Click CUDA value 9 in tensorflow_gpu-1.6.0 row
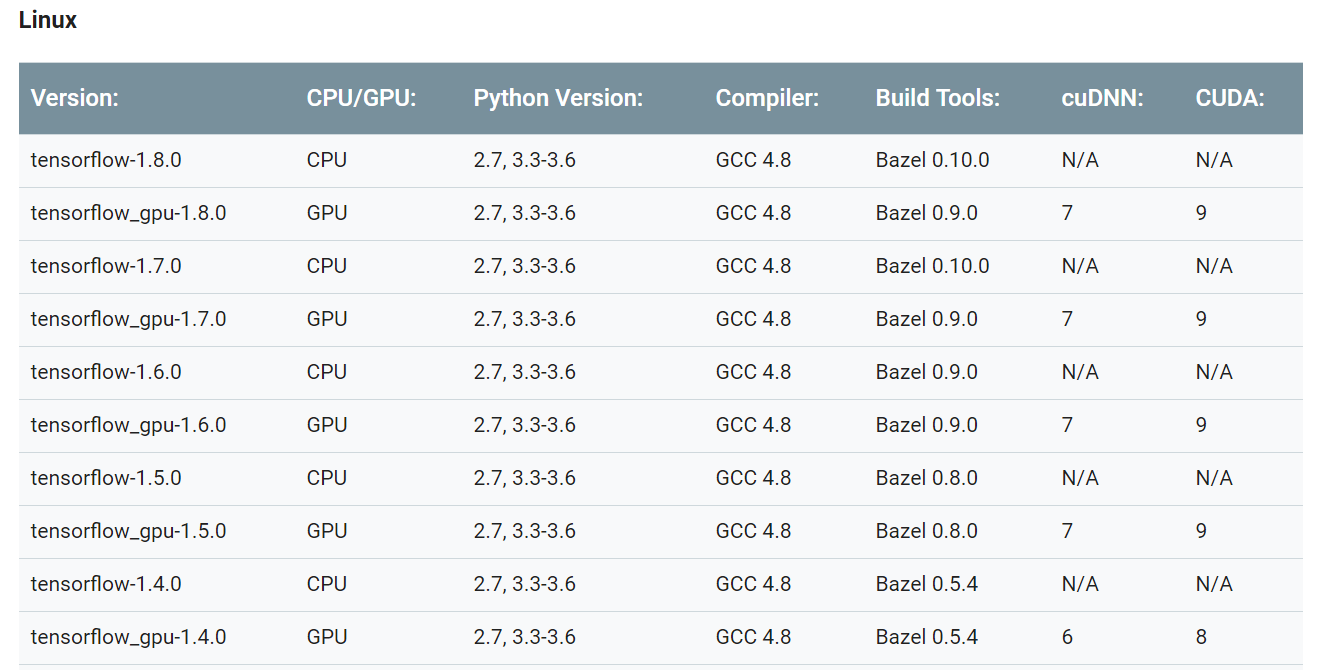This screenshot has height=670, width=1324. pos(1201,425)
